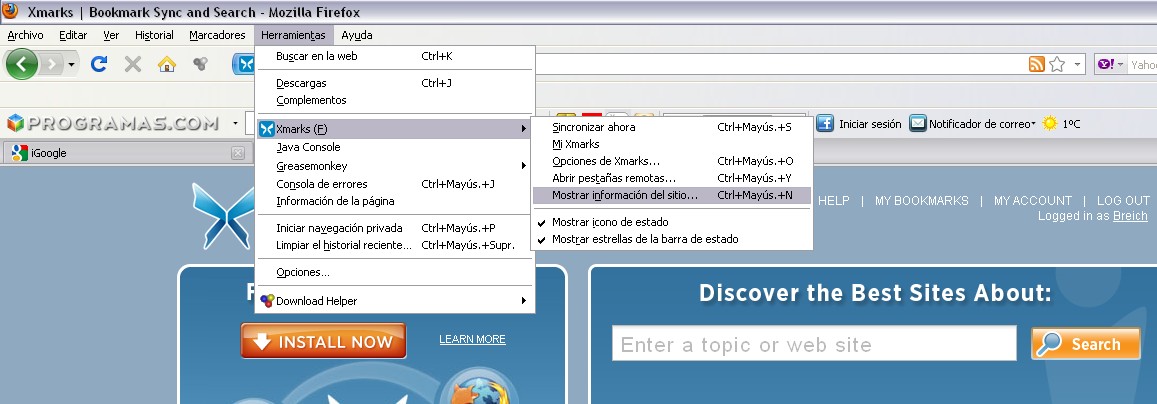Click the Breich username link
The width and height of the screenshot is (1157, 404).
click(1130, 216)
